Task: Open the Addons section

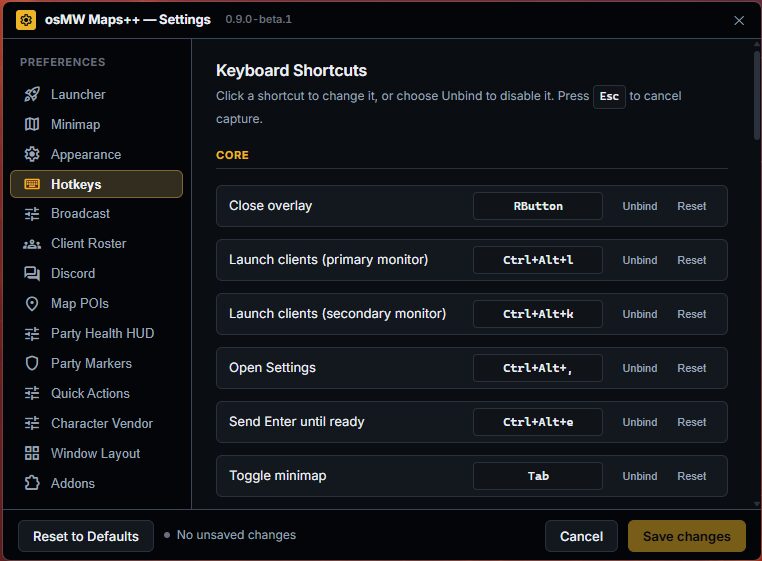Action: [x=96, y=483]
